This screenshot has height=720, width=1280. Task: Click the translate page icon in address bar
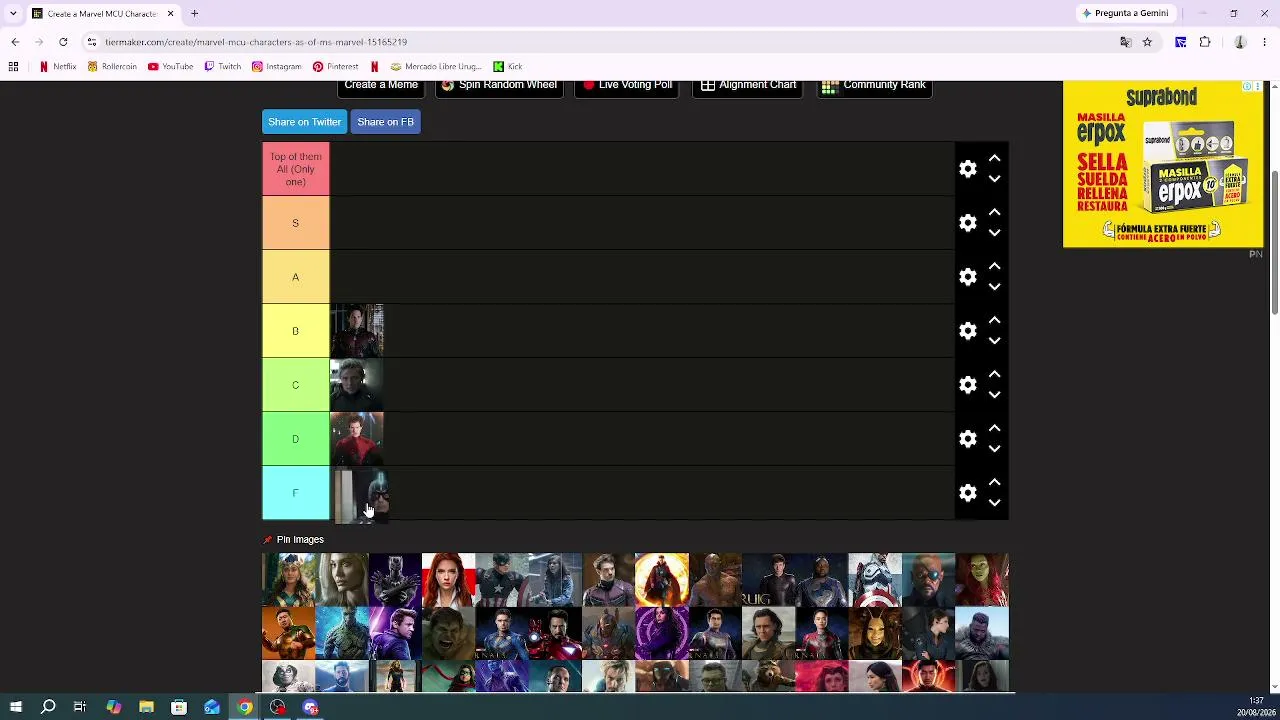click(x=1125, y=42)
